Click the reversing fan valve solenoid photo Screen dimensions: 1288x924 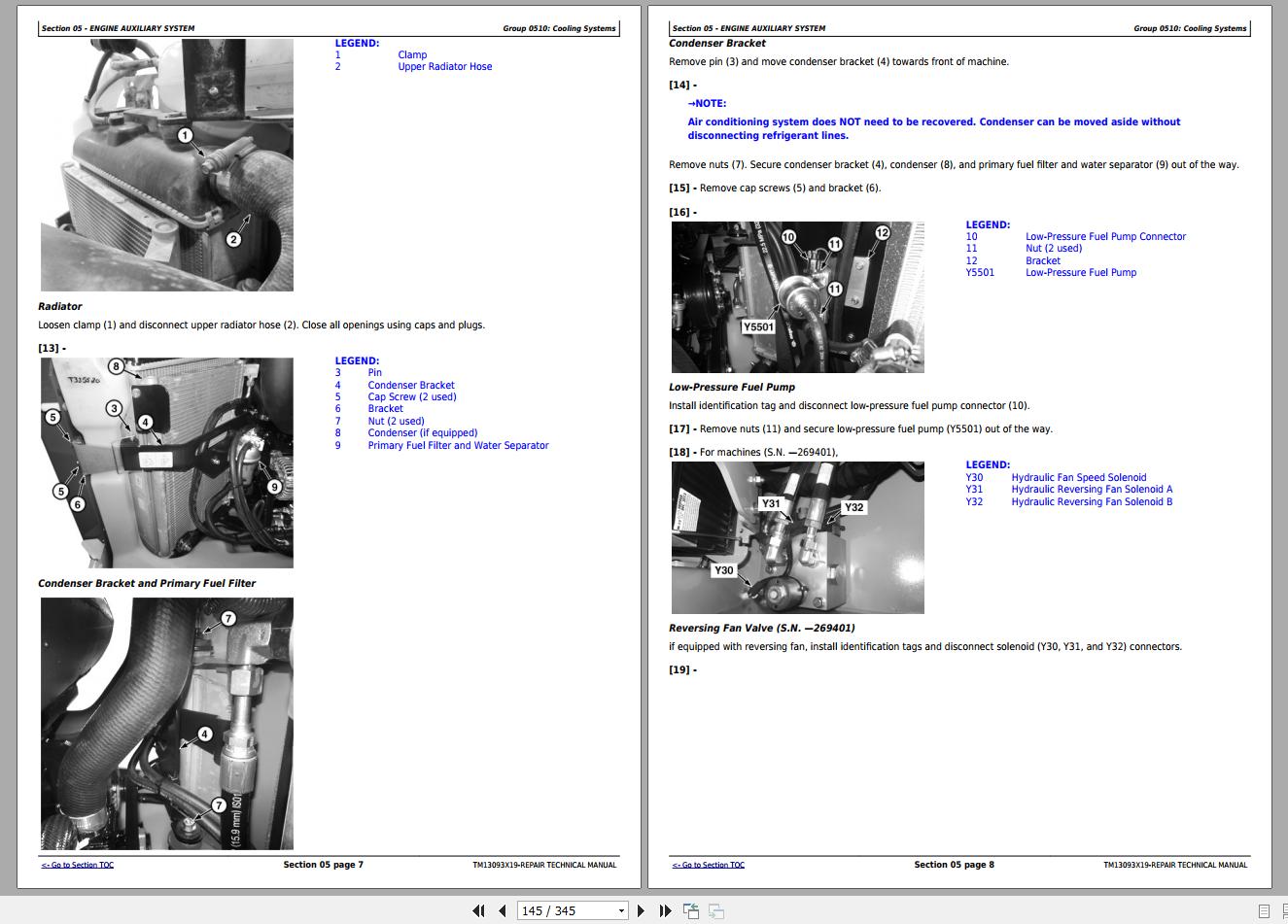pyautogui.click(x=798, y=537)
